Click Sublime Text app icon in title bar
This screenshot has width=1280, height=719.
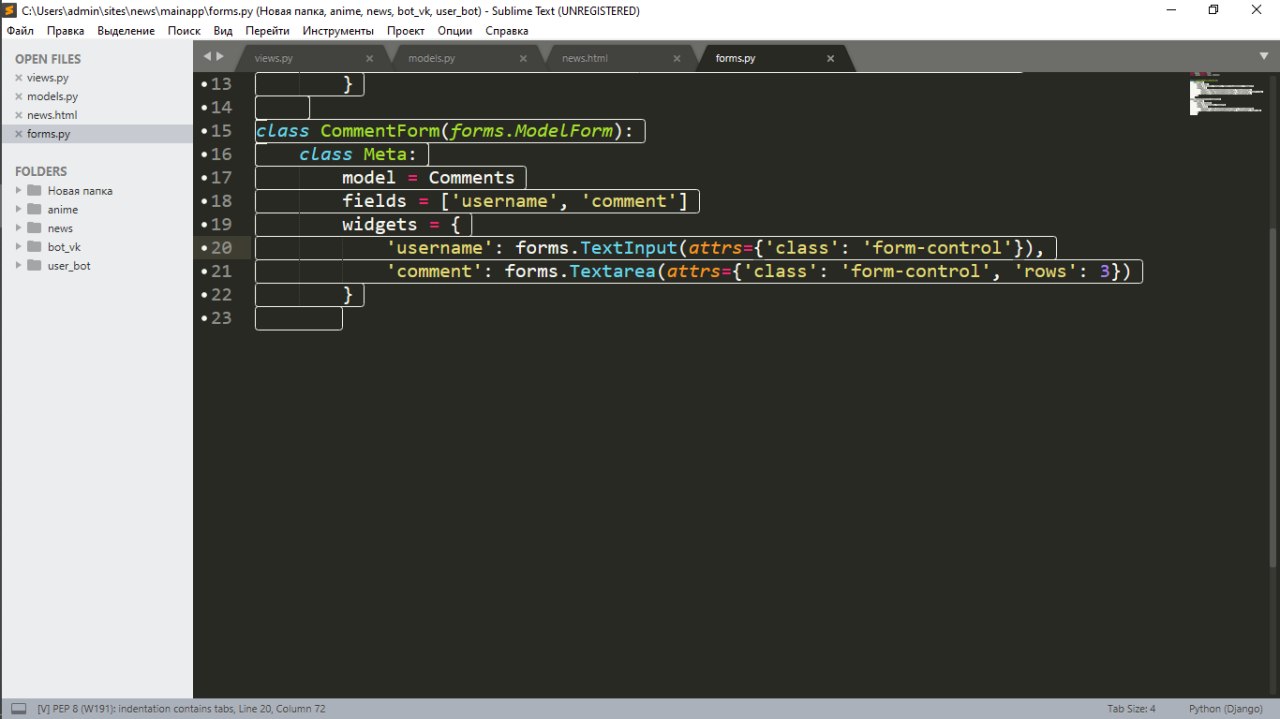pos(10,10)
